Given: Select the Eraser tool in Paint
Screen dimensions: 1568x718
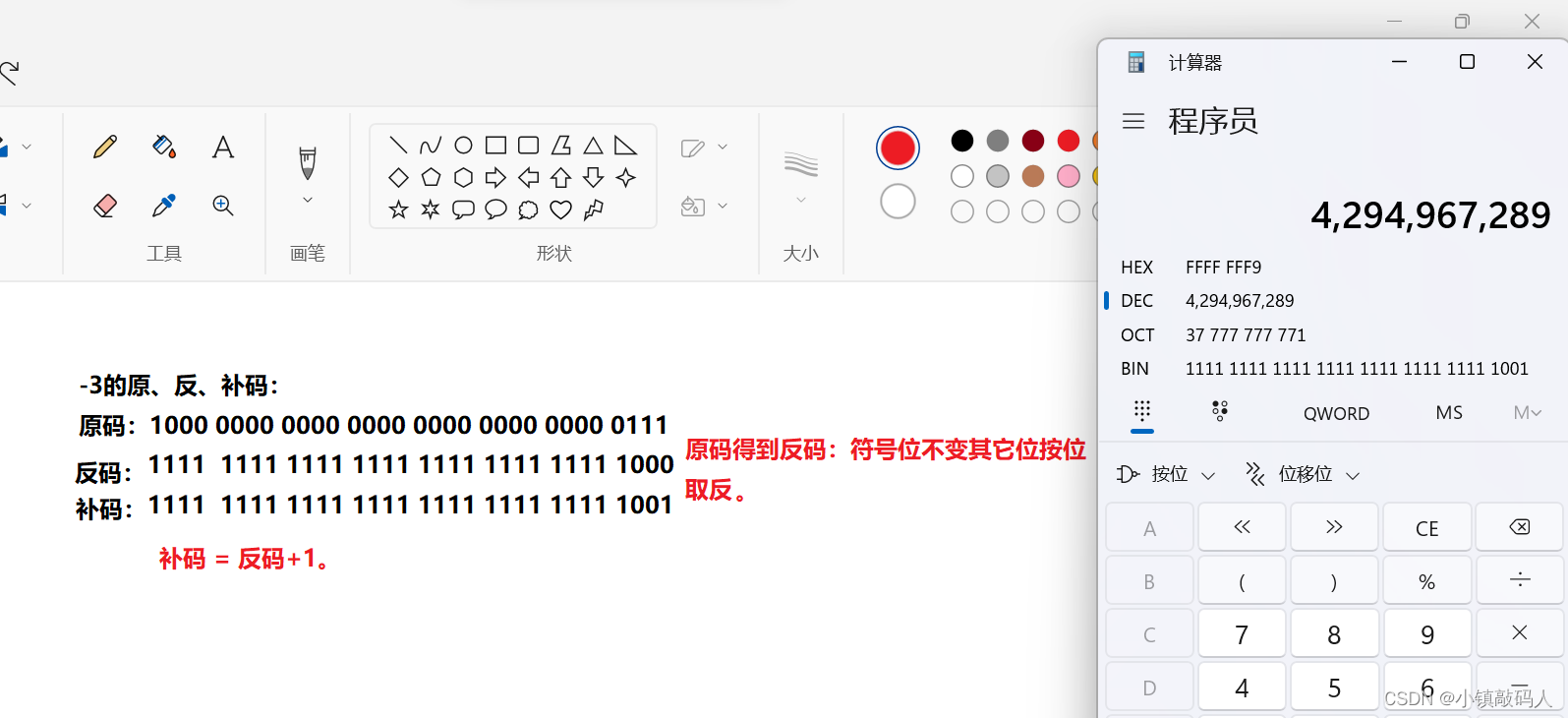Looking at the screenshot, I should click(105, 206).
